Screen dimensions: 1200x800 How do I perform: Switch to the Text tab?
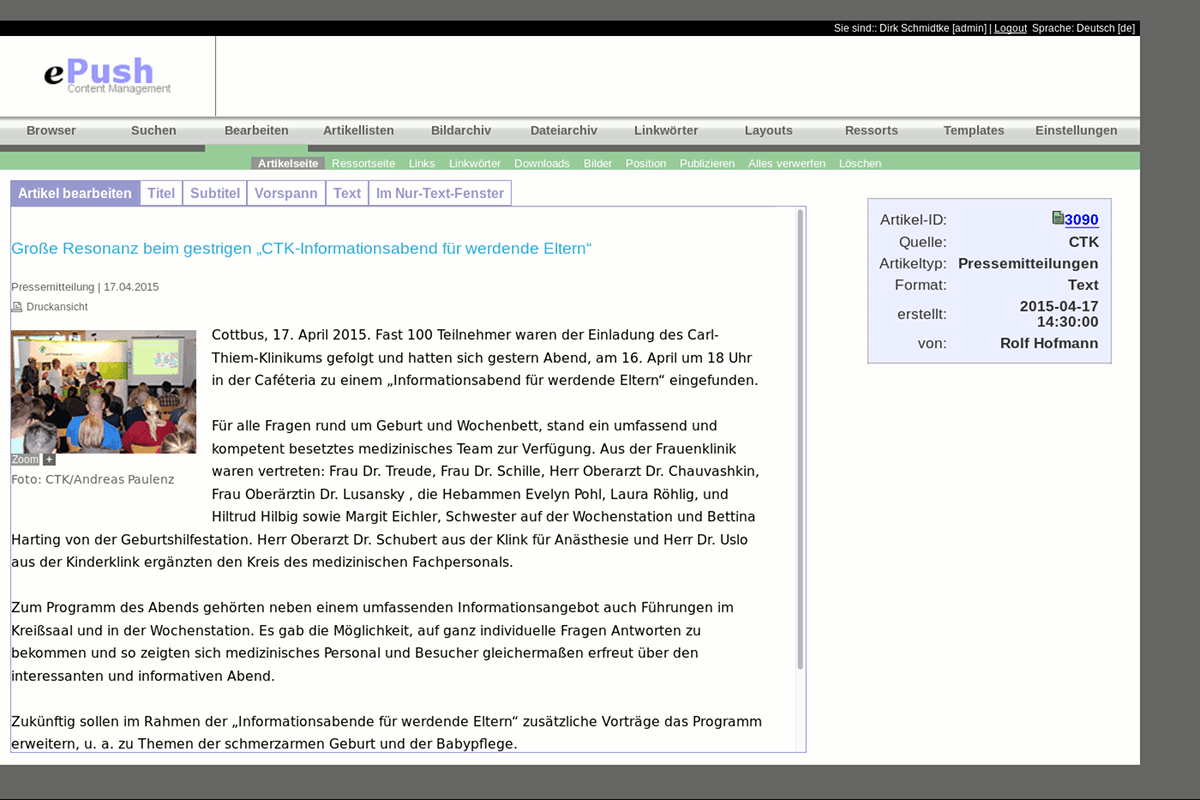[x=347, y=193]
